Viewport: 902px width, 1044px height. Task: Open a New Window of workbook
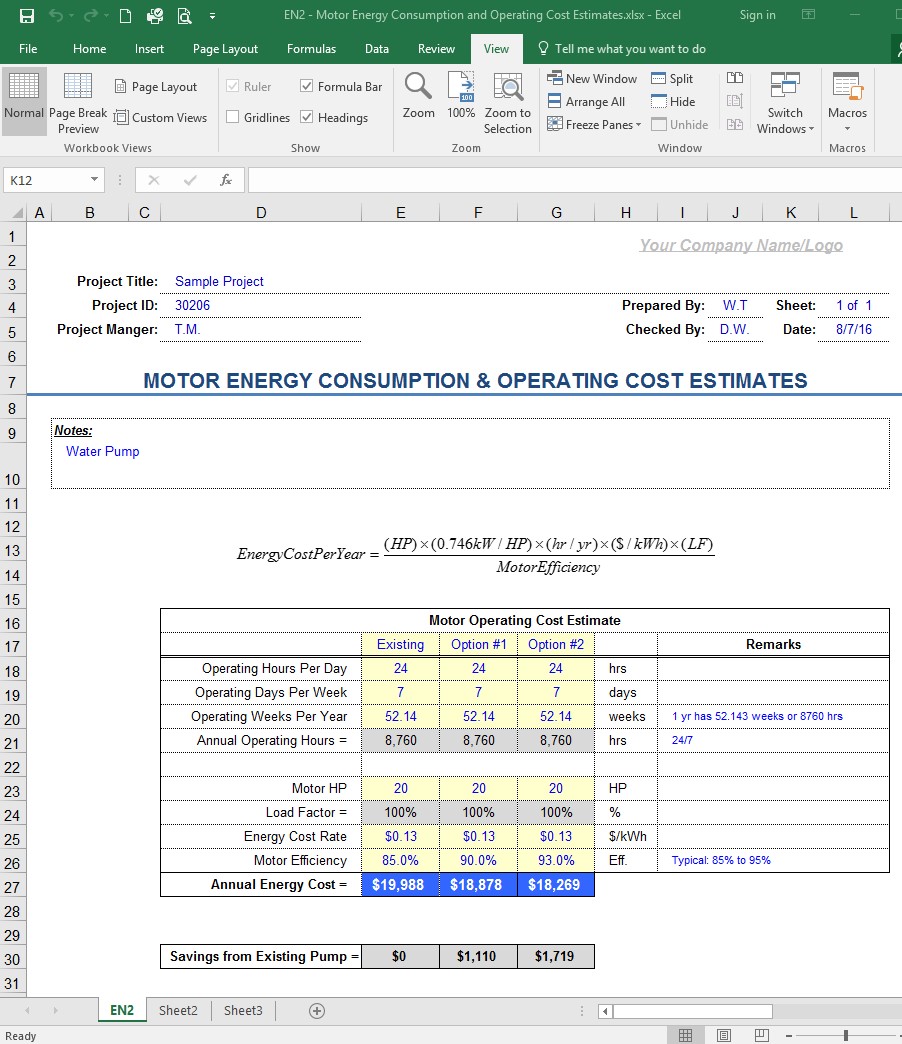point(592,79)
